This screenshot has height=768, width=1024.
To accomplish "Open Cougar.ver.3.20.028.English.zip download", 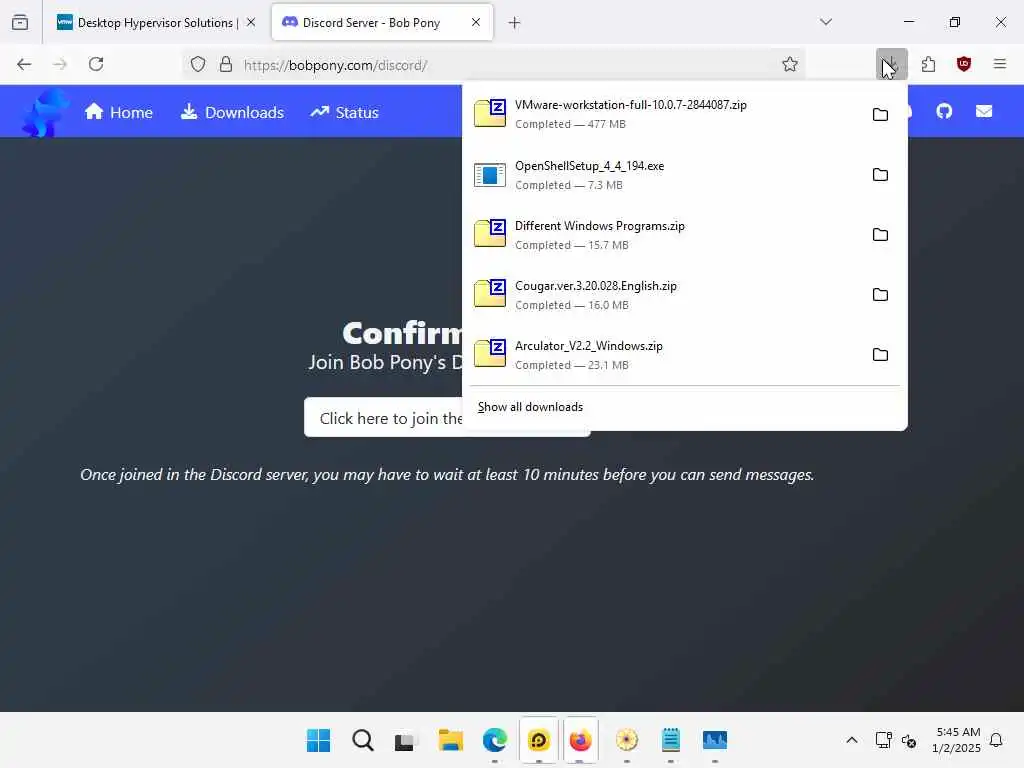I will click(x=663, y=295).
